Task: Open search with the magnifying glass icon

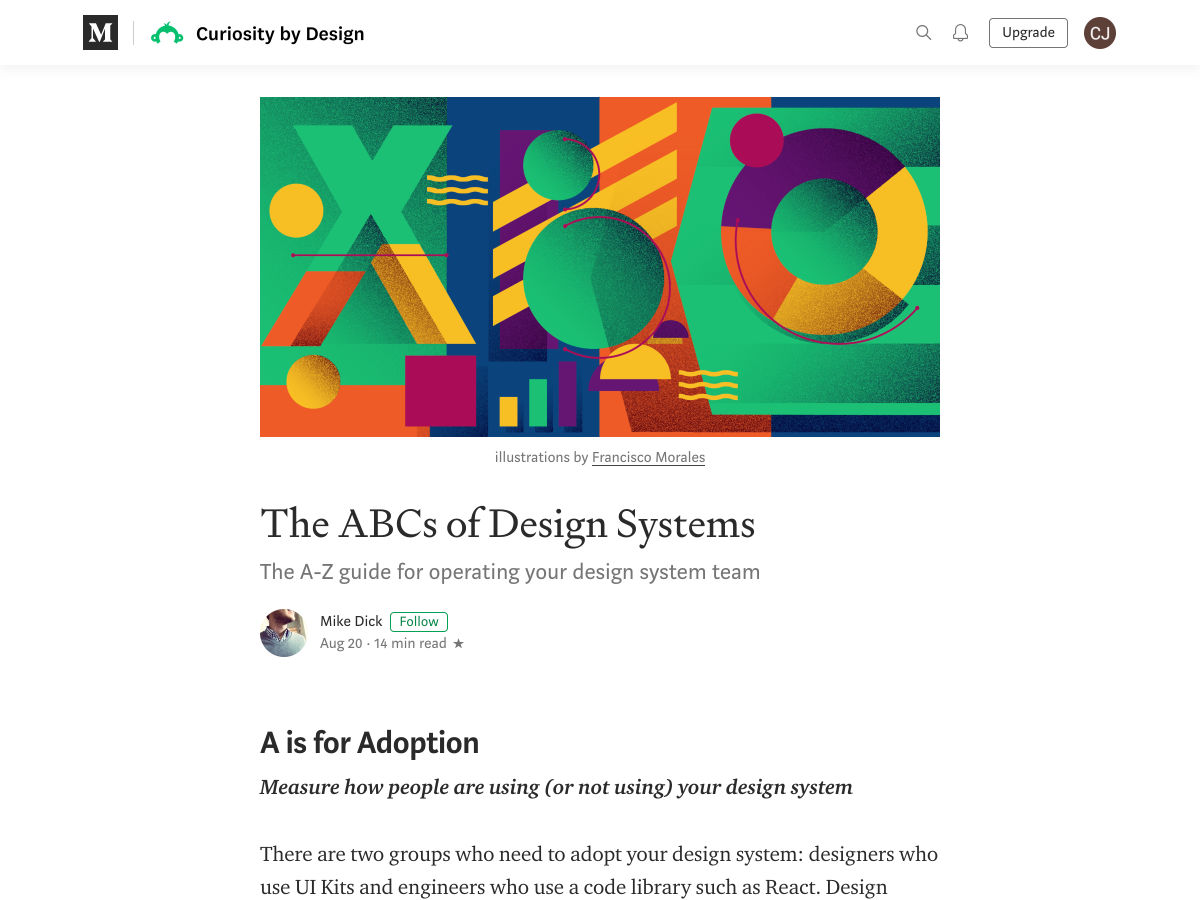Action: [x=923, y=33]
